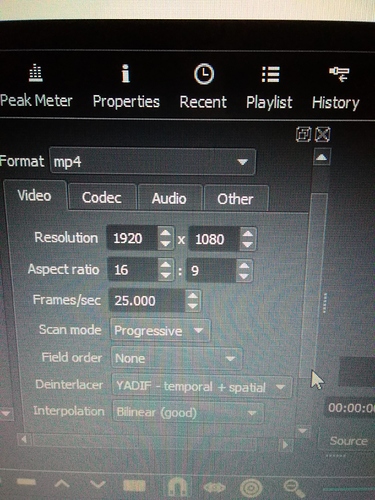This screenshot has height=500, width=375.
Task: Open the Deinterlacer YADIF dropdown
Action: pos(202,387)
